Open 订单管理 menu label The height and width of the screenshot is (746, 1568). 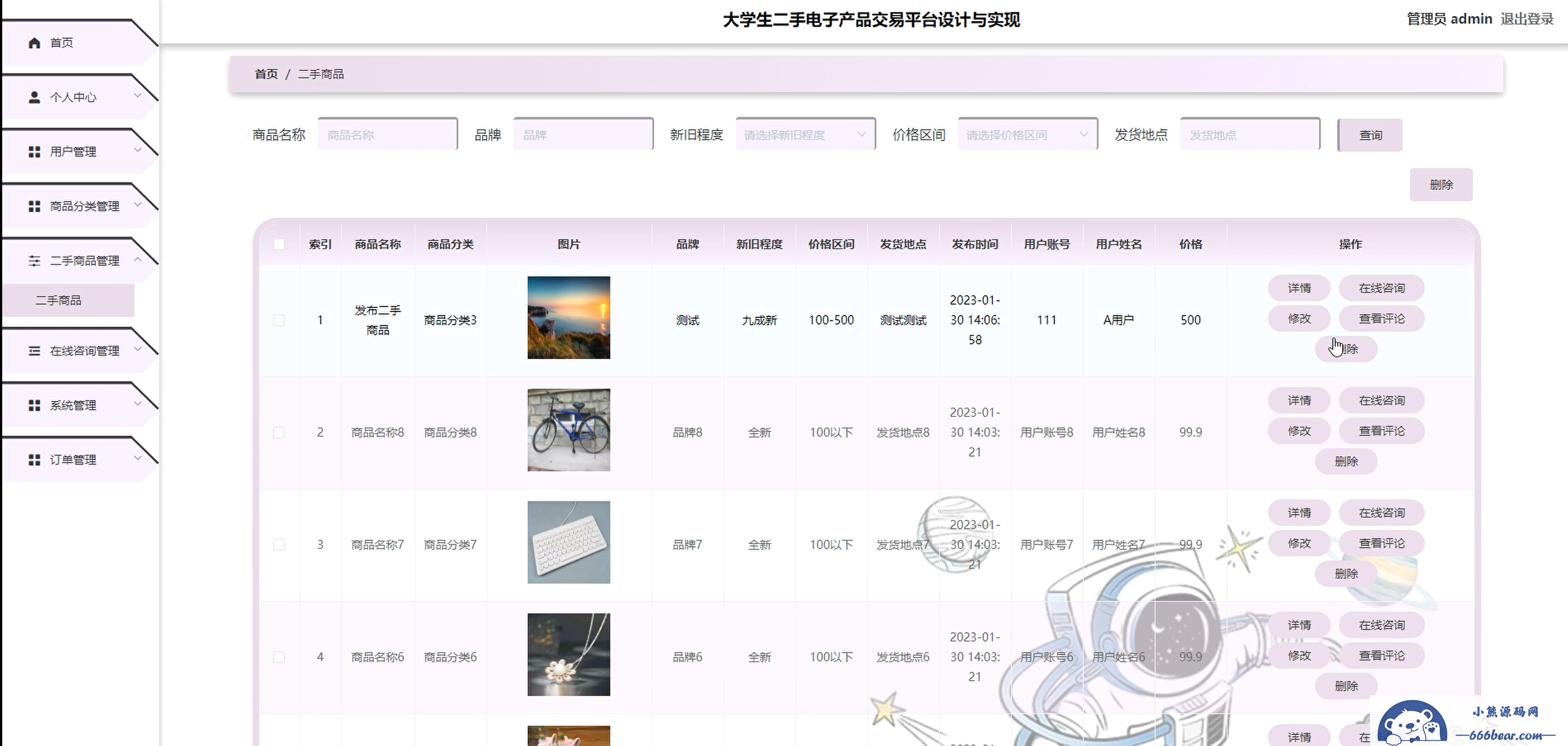tap(73, 460)
